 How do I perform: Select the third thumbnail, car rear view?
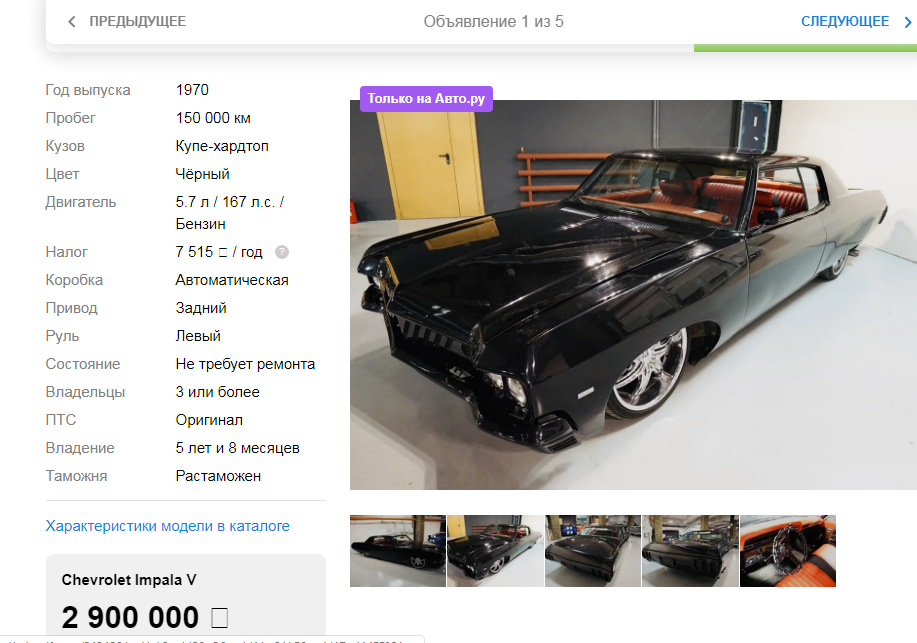tap(592, 551)
